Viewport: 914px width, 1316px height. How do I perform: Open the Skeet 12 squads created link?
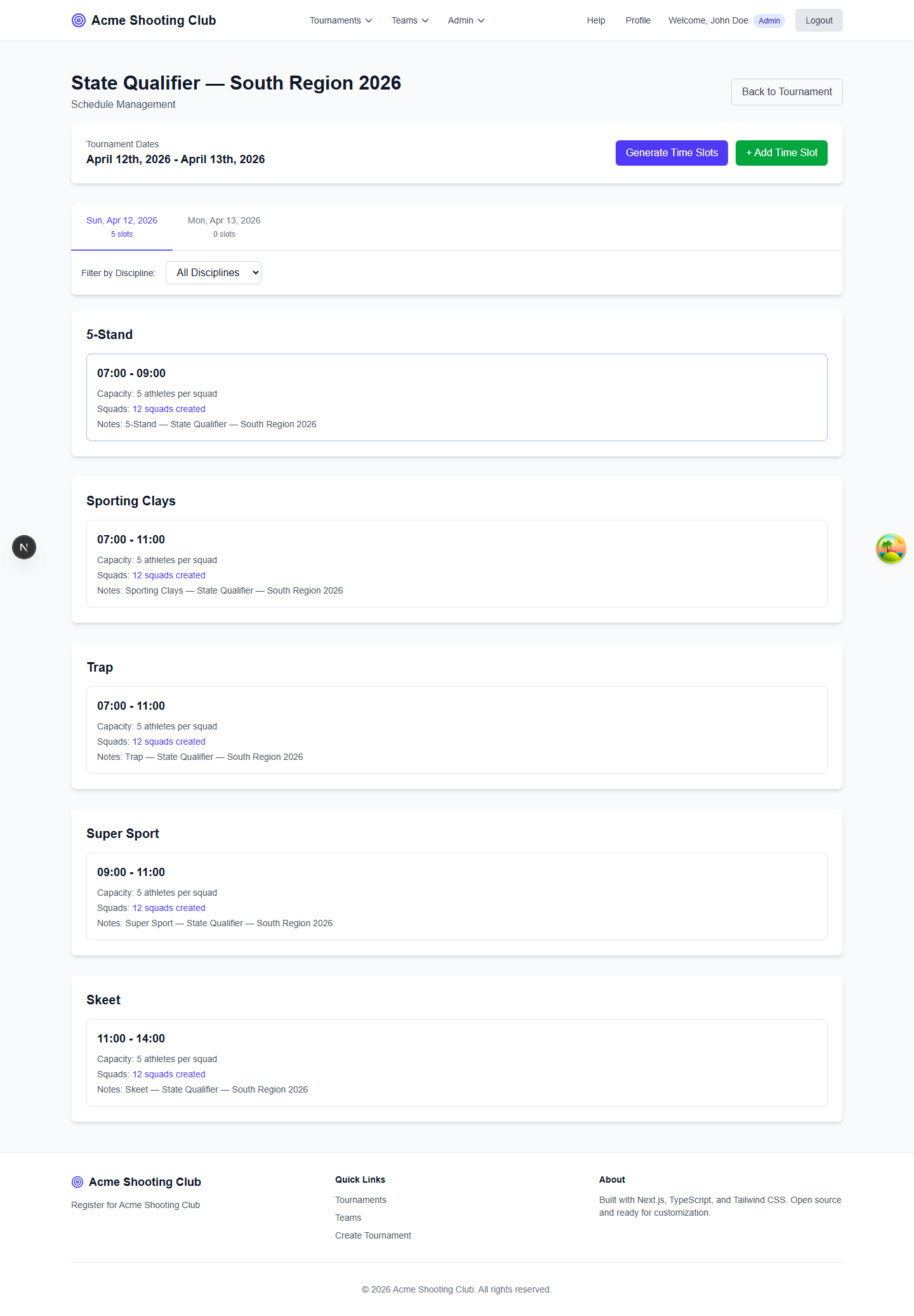(169, 1074)
